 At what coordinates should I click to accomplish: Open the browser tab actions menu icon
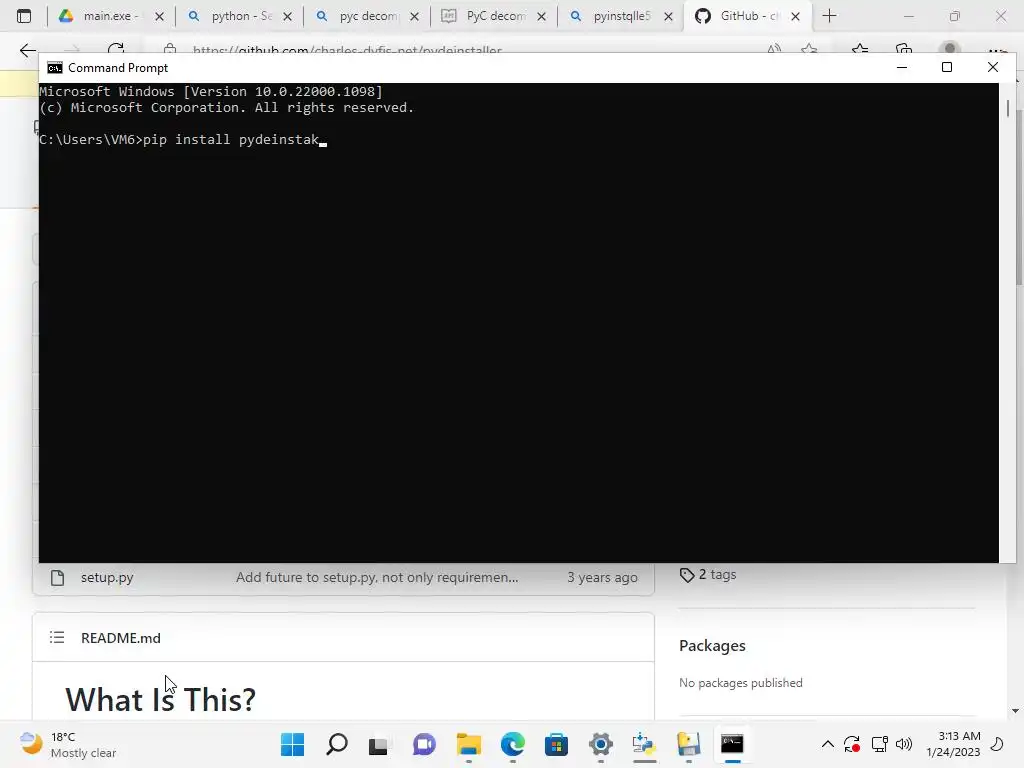(24, 16)
